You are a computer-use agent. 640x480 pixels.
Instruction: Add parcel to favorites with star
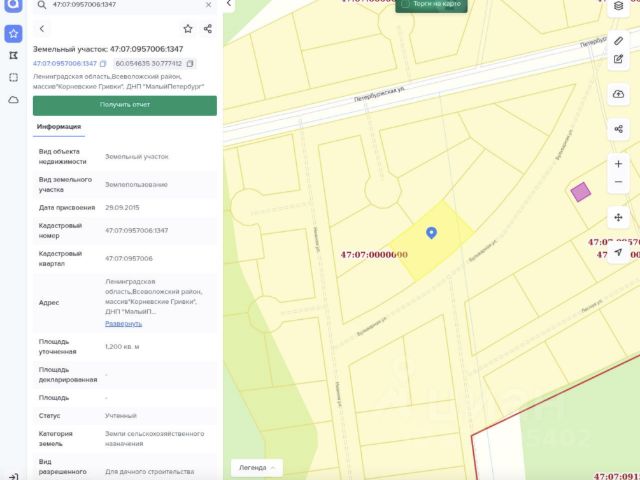tap(188, 29)
